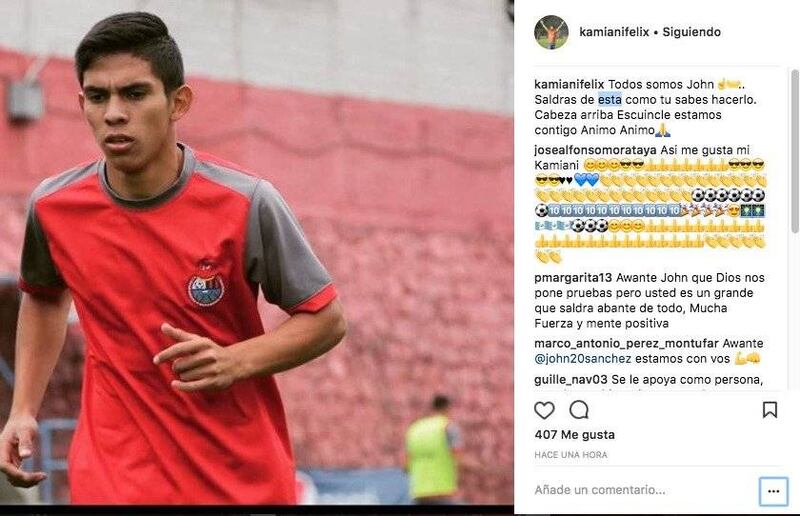
Task: Toggle the Siguiendo following status
Action: pyautogui.click(x=691, y=32)
